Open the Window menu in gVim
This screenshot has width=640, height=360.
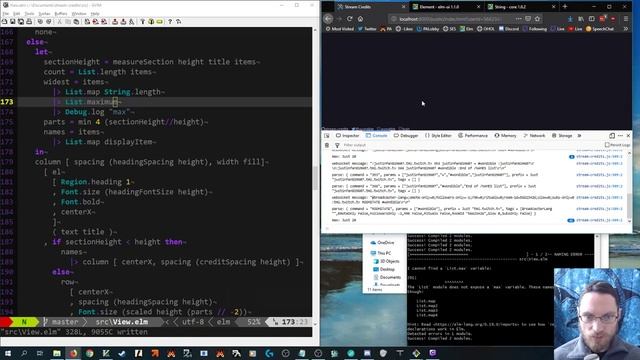click(79, 14)
